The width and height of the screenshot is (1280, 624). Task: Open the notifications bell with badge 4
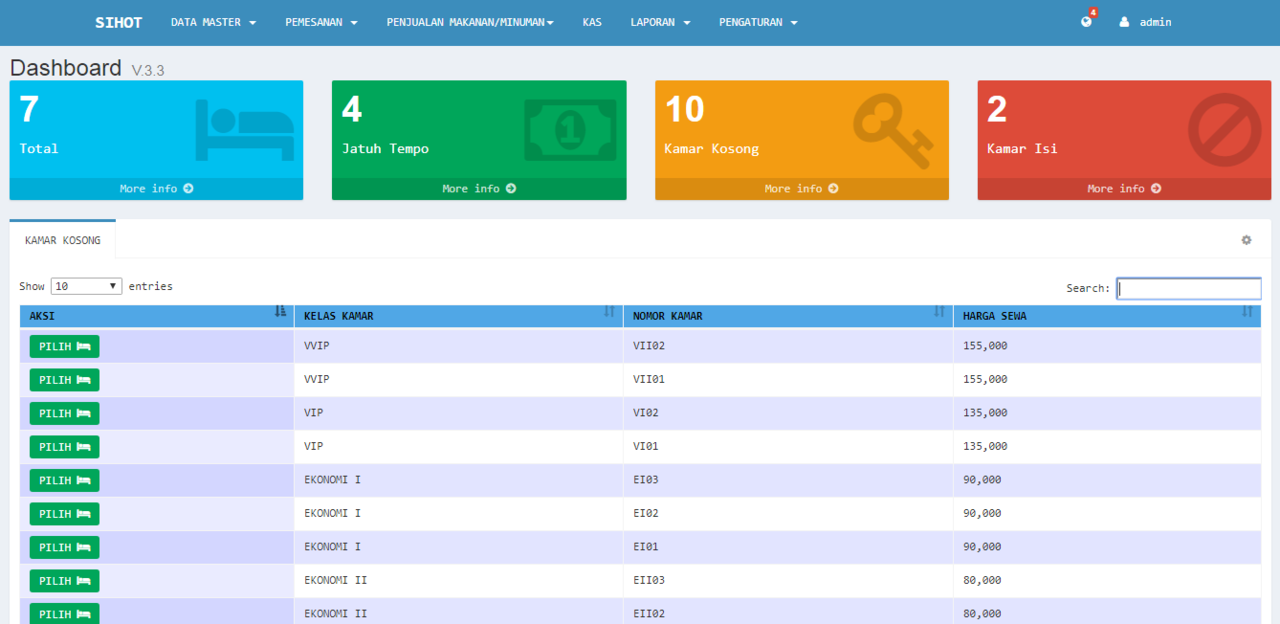(1085, 20)
